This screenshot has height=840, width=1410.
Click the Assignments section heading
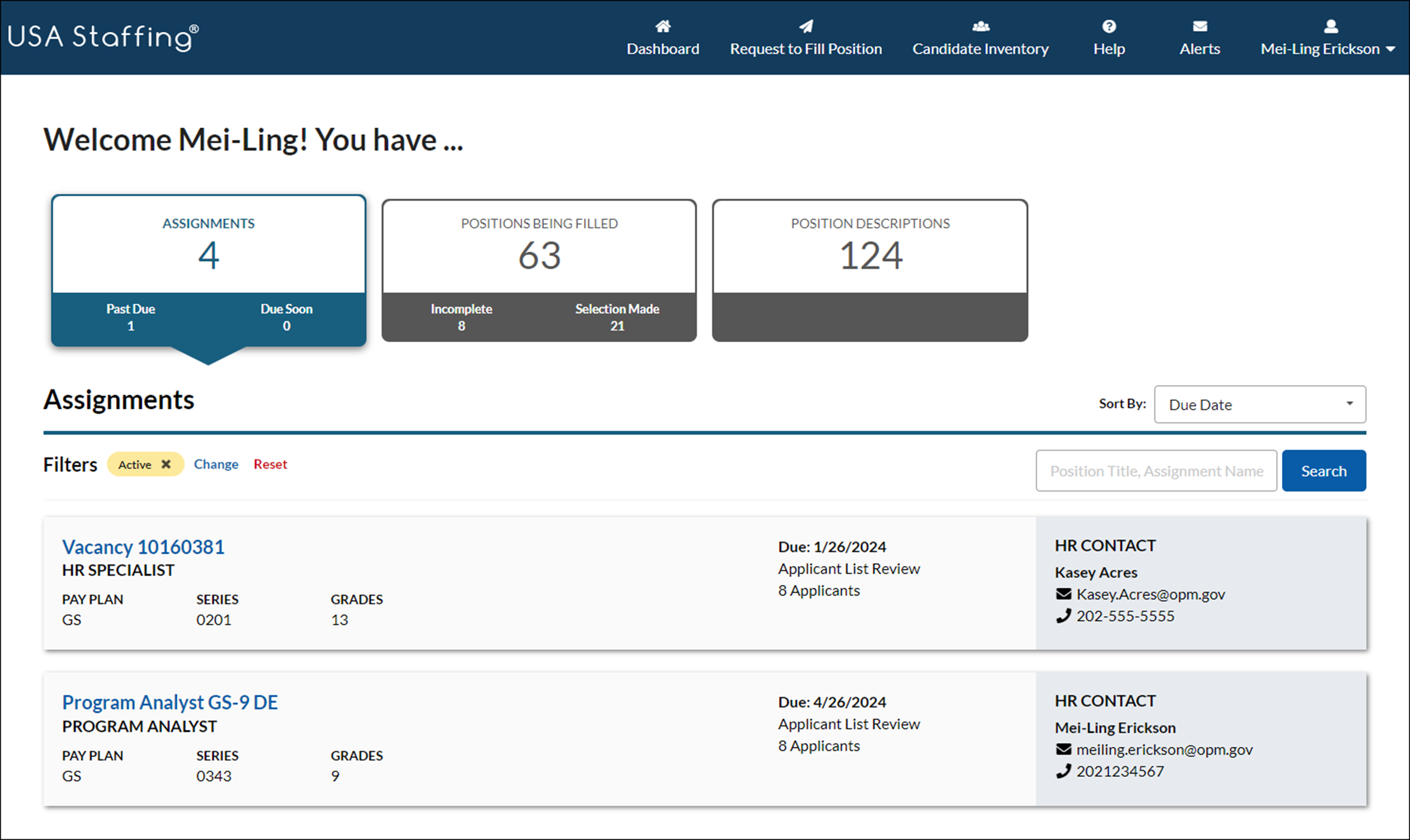pos(119,400)
